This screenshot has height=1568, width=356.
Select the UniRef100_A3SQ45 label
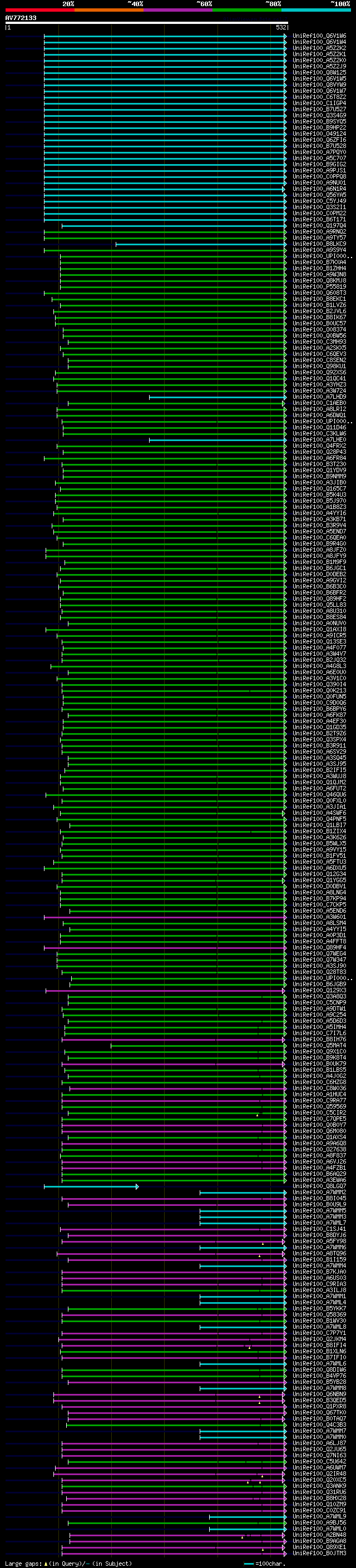[319, 758]
